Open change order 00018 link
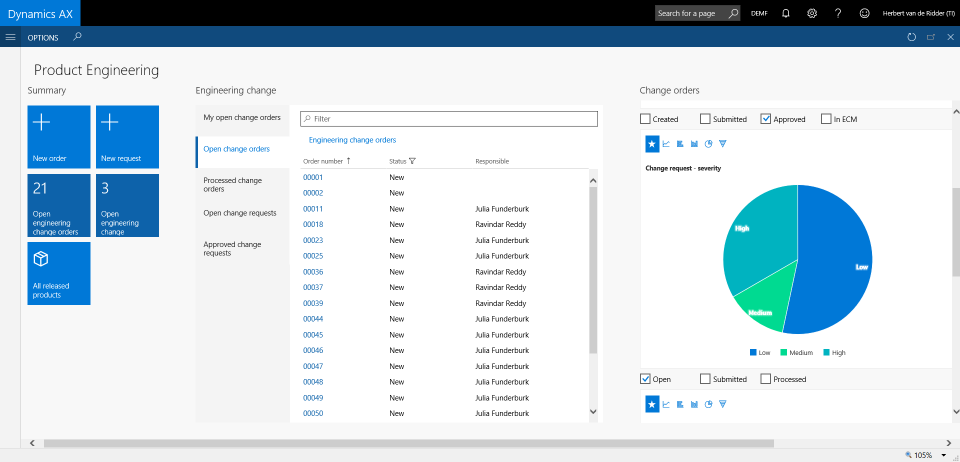The width and height of the screenshot is (960, 462). (x=313, y=225)
